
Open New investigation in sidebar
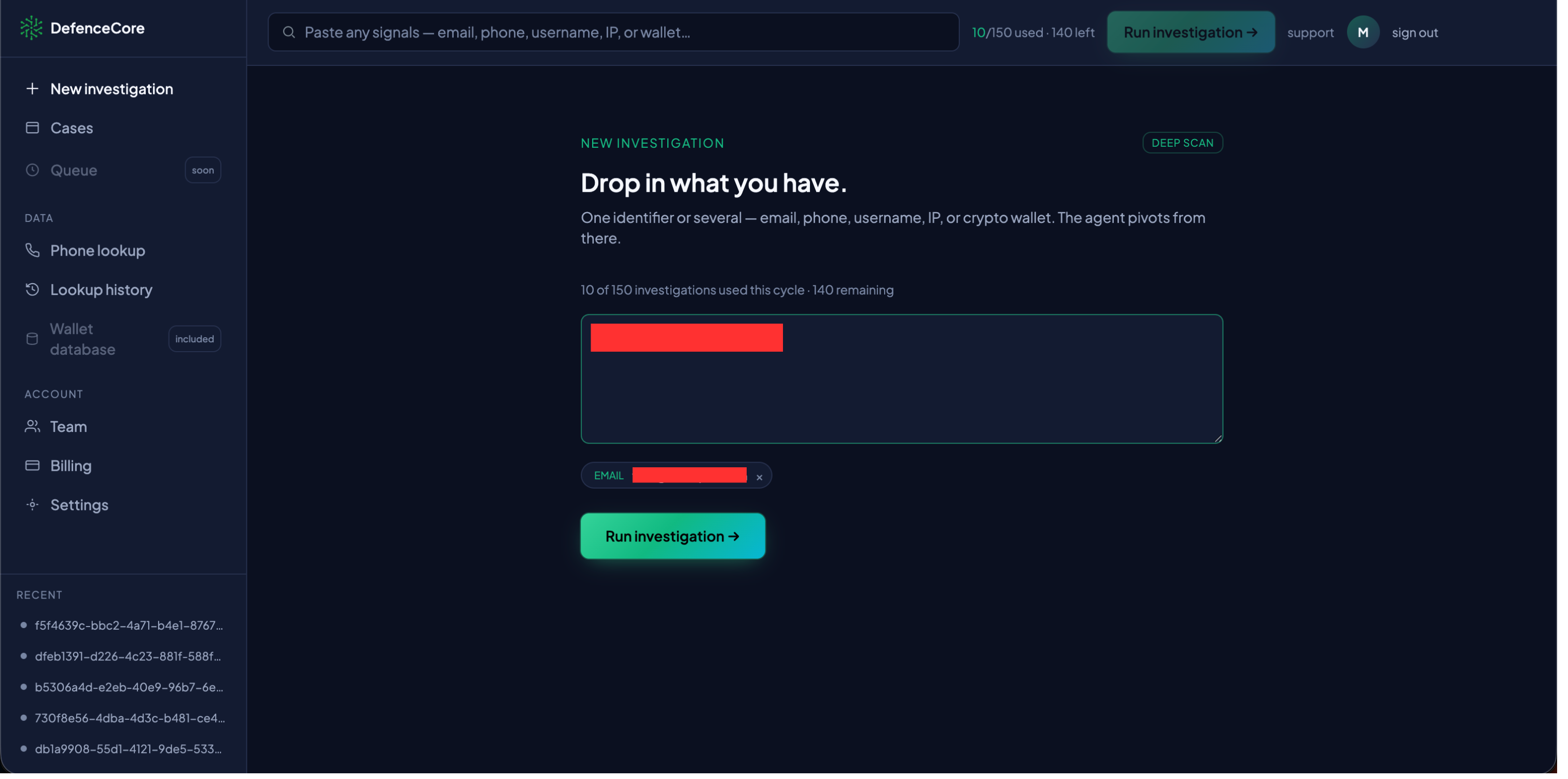(124, 89)
